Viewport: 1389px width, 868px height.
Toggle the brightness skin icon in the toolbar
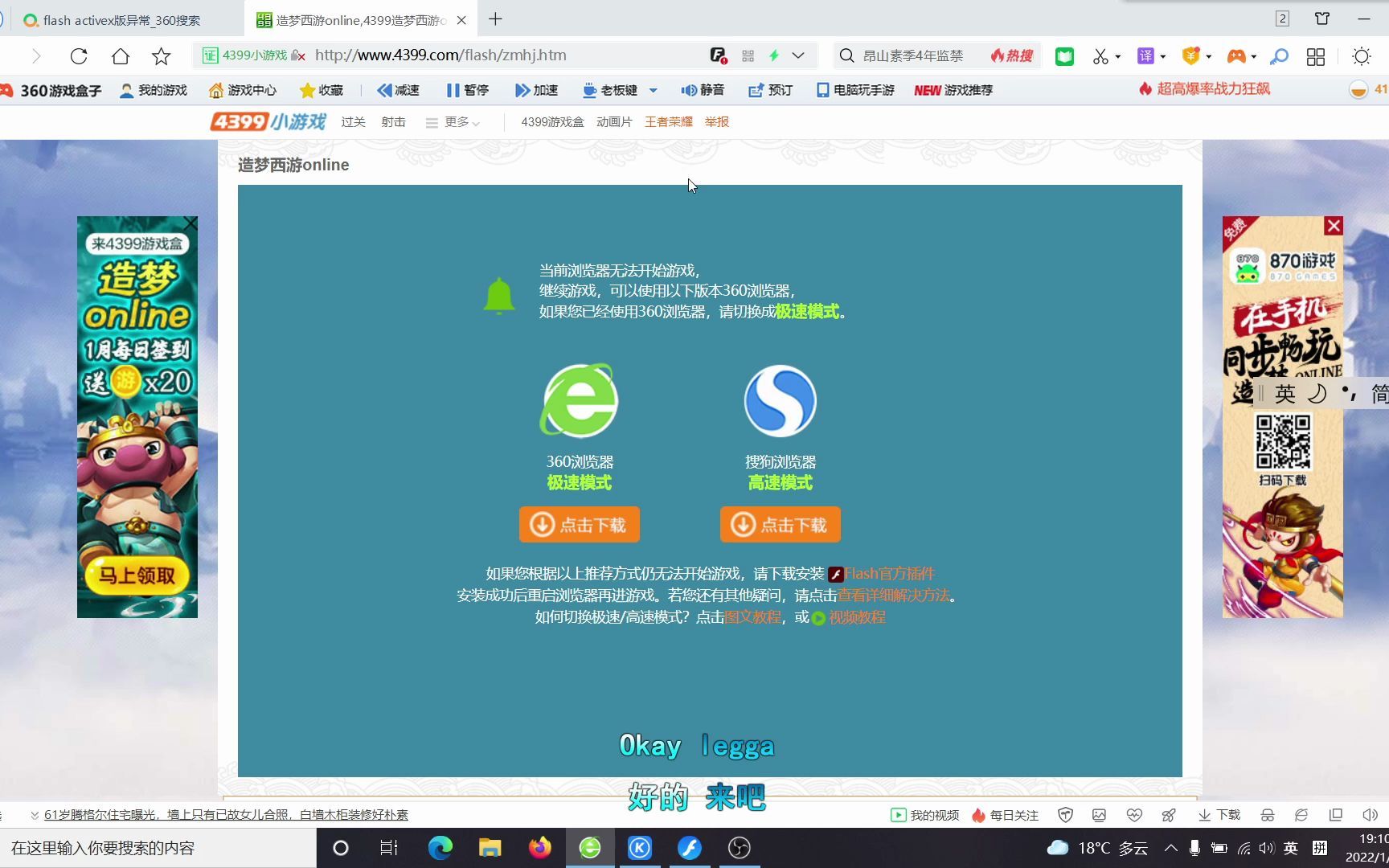click(1362, 56)
